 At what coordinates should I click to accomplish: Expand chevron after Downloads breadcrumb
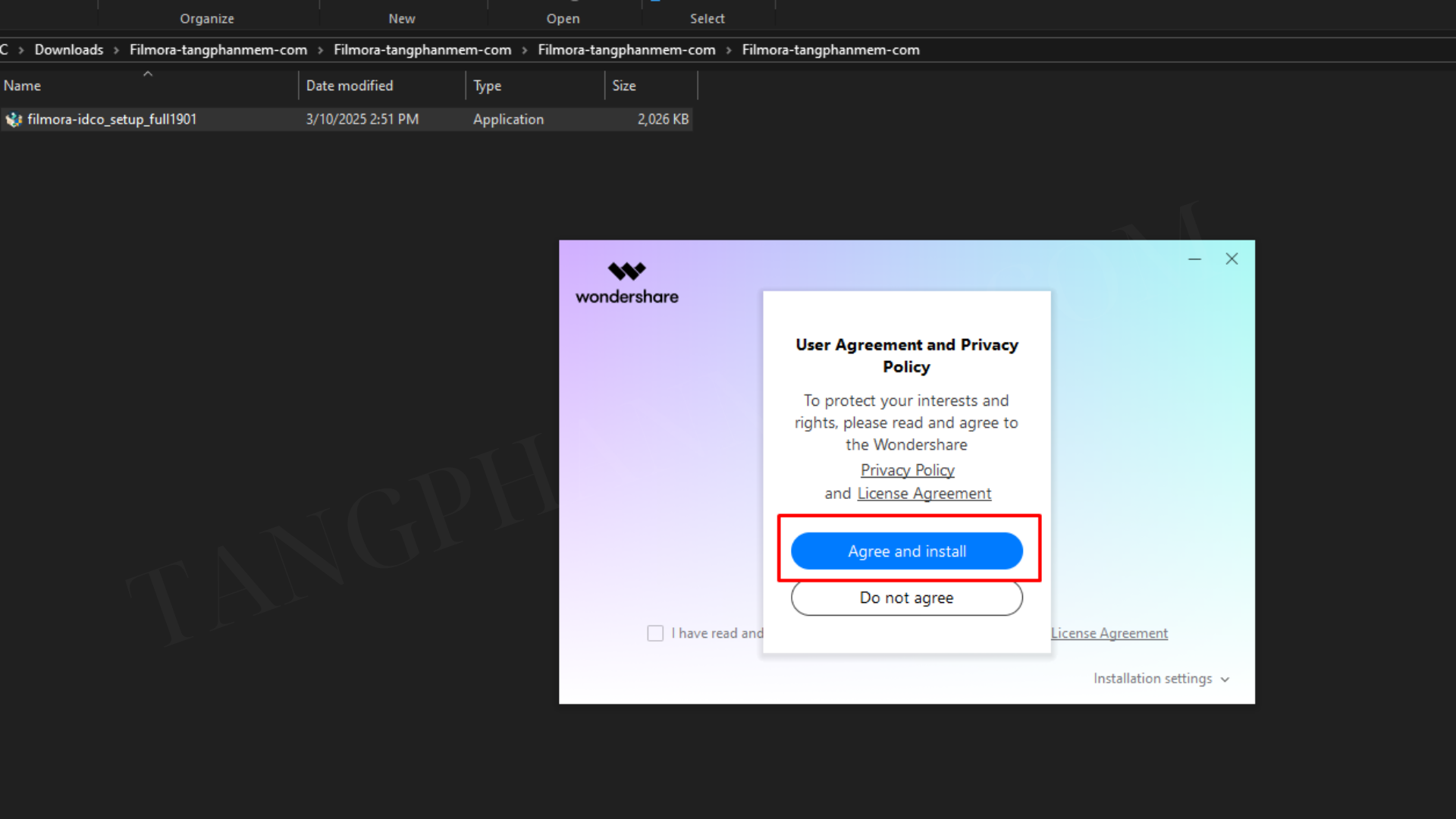click(x=116, y=50)
